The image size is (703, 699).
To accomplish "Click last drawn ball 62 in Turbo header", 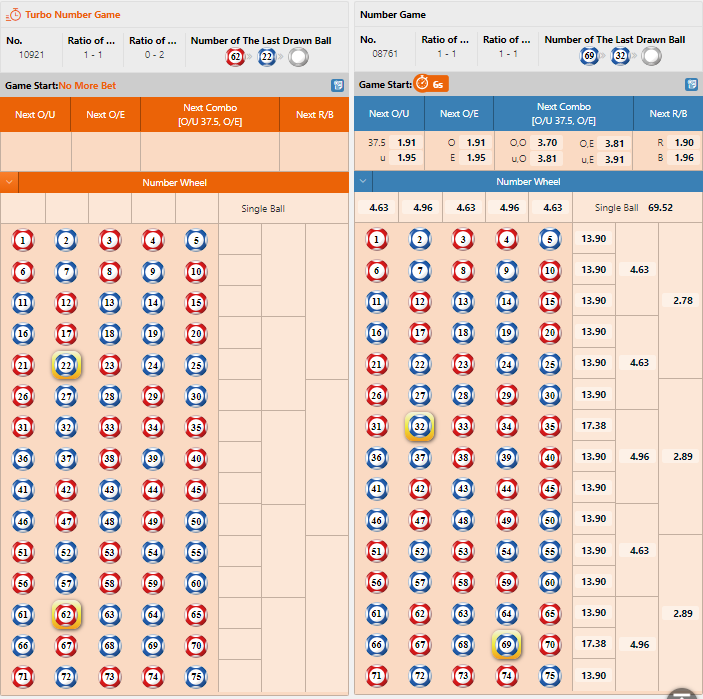I will [x=235, y=56].
